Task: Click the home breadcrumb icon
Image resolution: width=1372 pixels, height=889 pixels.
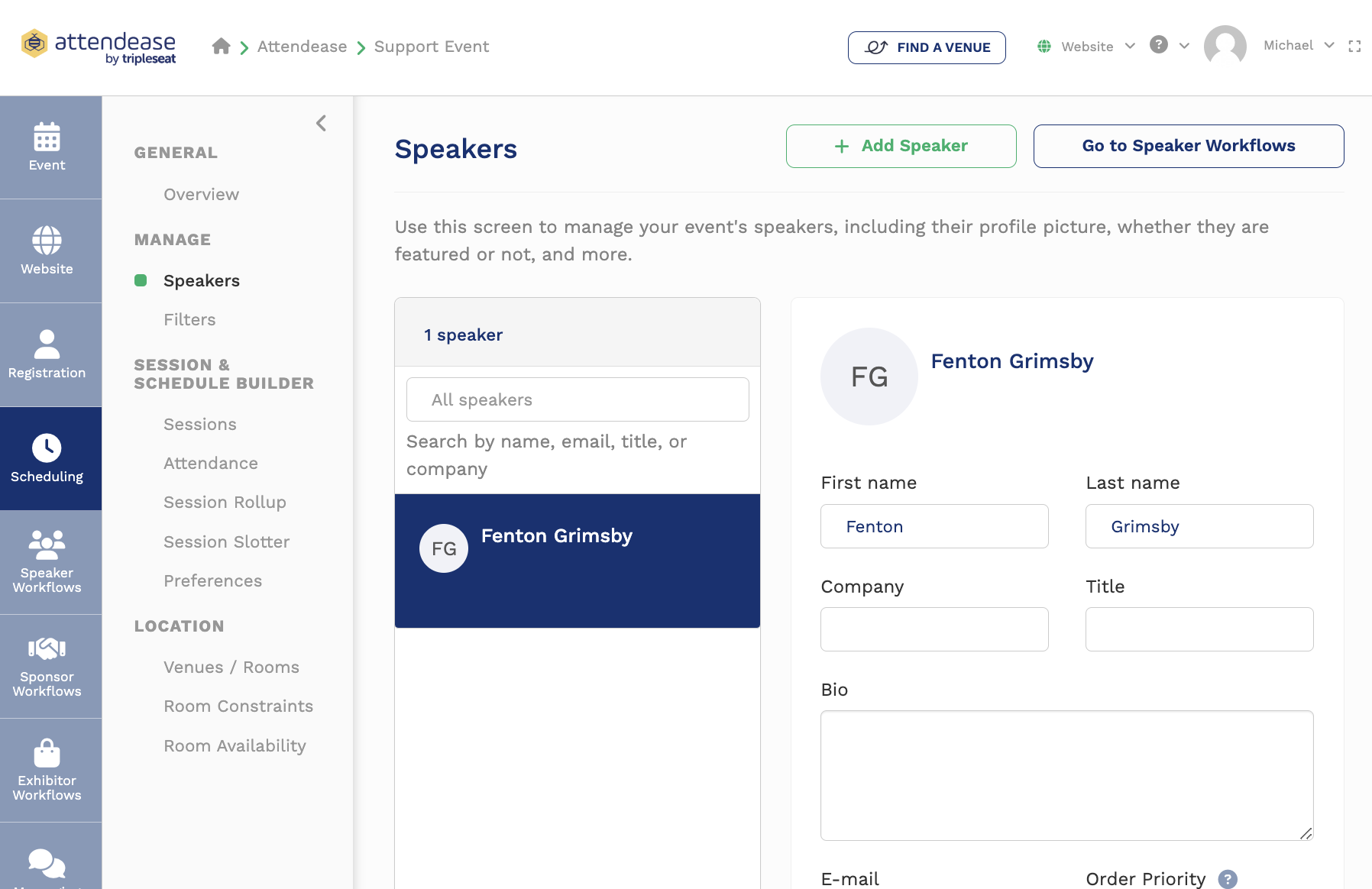Action: pos(221,47)
